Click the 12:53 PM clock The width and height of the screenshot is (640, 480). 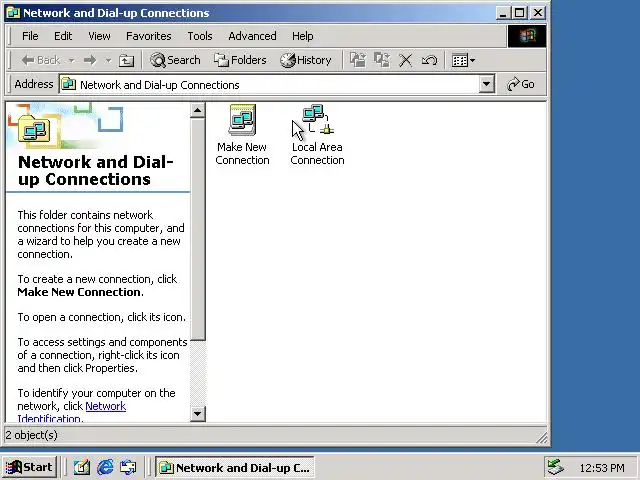coord(602,468)
